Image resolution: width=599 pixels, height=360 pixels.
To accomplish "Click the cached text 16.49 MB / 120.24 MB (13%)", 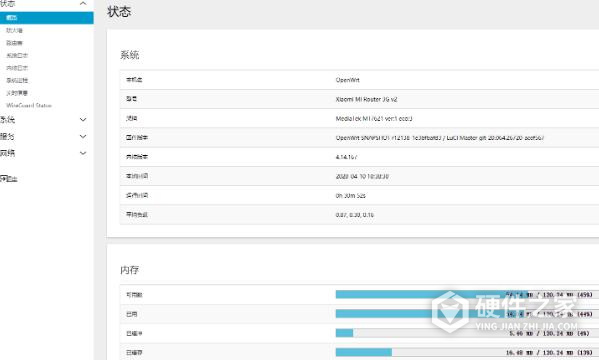I will (x=549, y=353).
